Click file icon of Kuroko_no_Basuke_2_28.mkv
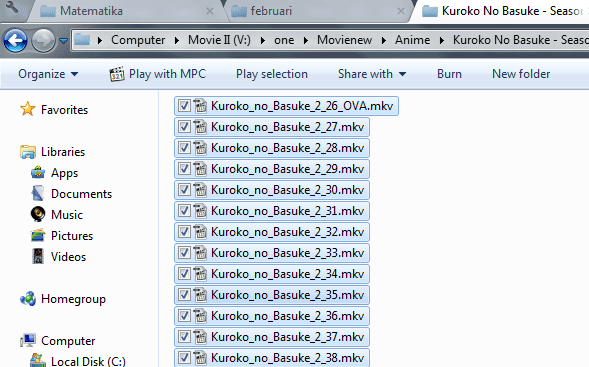Image resolution: width=589 pixels, height=367 pixels. [200, 148]
